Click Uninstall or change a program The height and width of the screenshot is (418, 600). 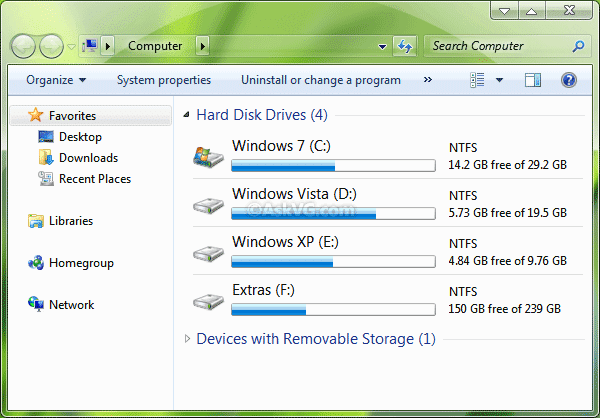coord(321,80)
